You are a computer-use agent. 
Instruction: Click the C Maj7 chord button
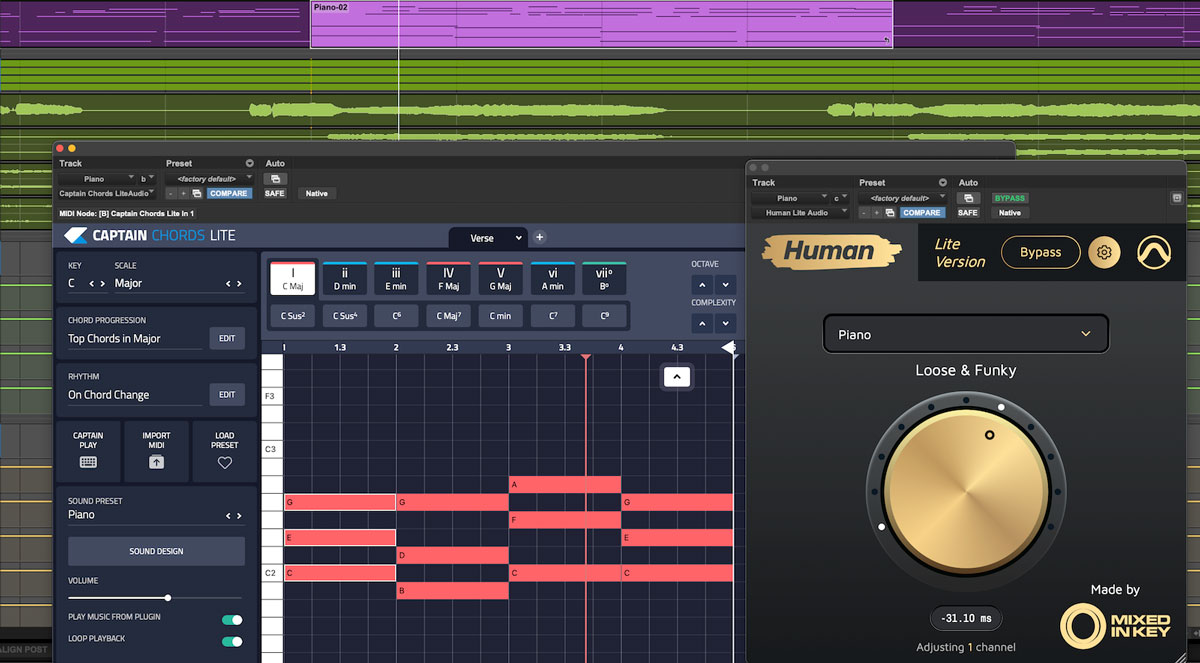pos(448,316)
